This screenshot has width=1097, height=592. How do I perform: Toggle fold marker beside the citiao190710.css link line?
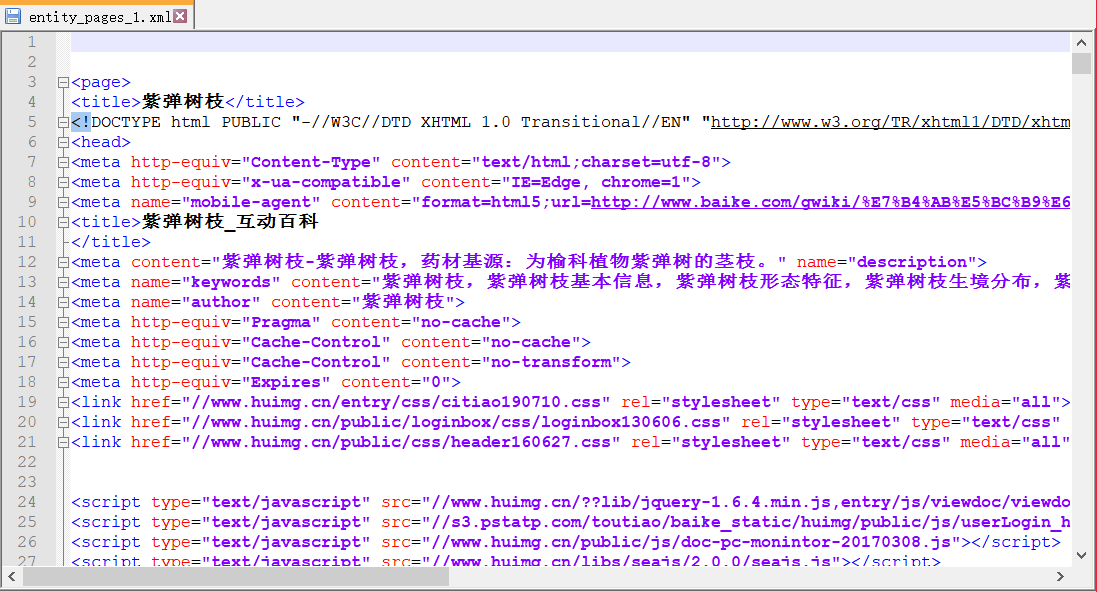63,403
